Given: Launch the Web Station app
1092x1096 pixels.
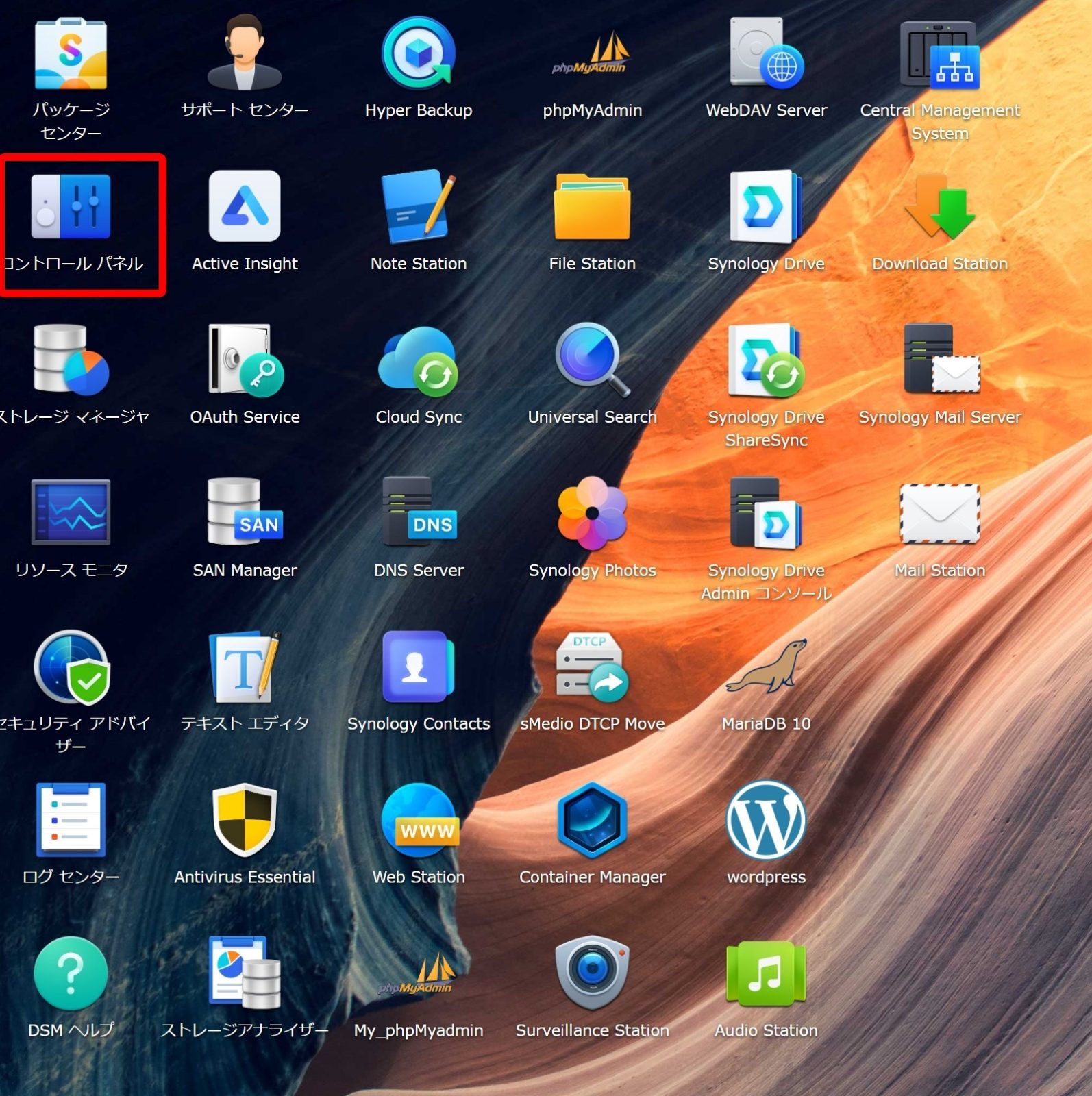Looking at the screenshot, I should coord(418,821).
